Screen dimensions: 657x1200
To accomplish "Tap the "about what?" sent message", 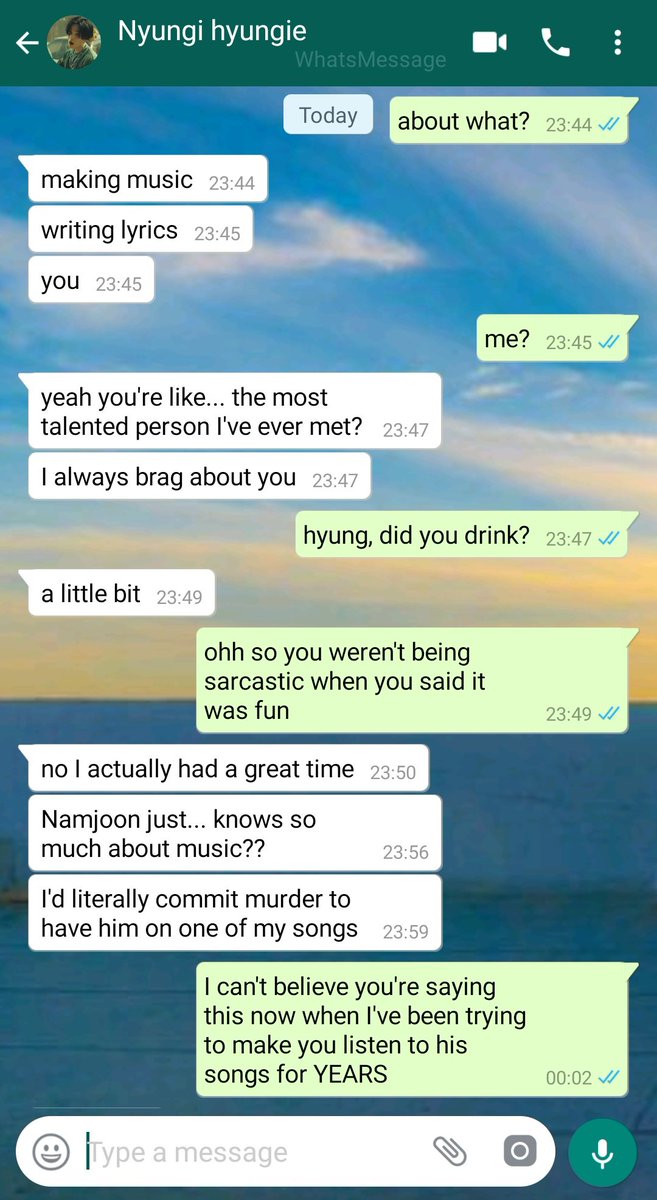I will [x=508, y=121].
